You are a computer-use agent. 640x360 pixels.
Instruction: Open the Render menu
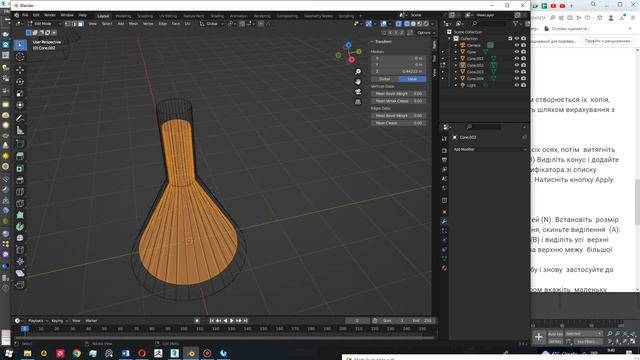click(50, 15)
